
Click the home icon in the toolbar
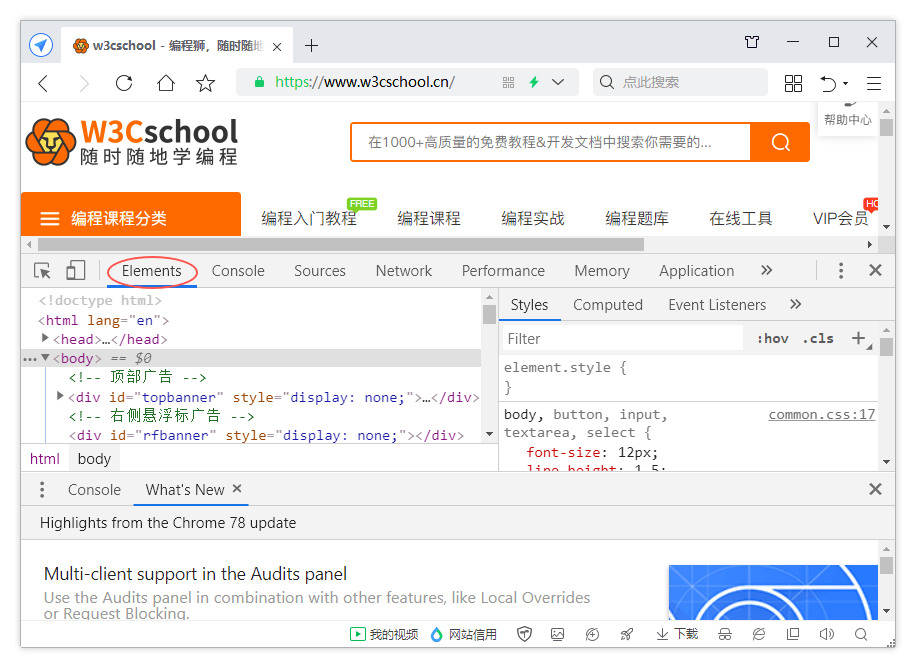point(165,83)
